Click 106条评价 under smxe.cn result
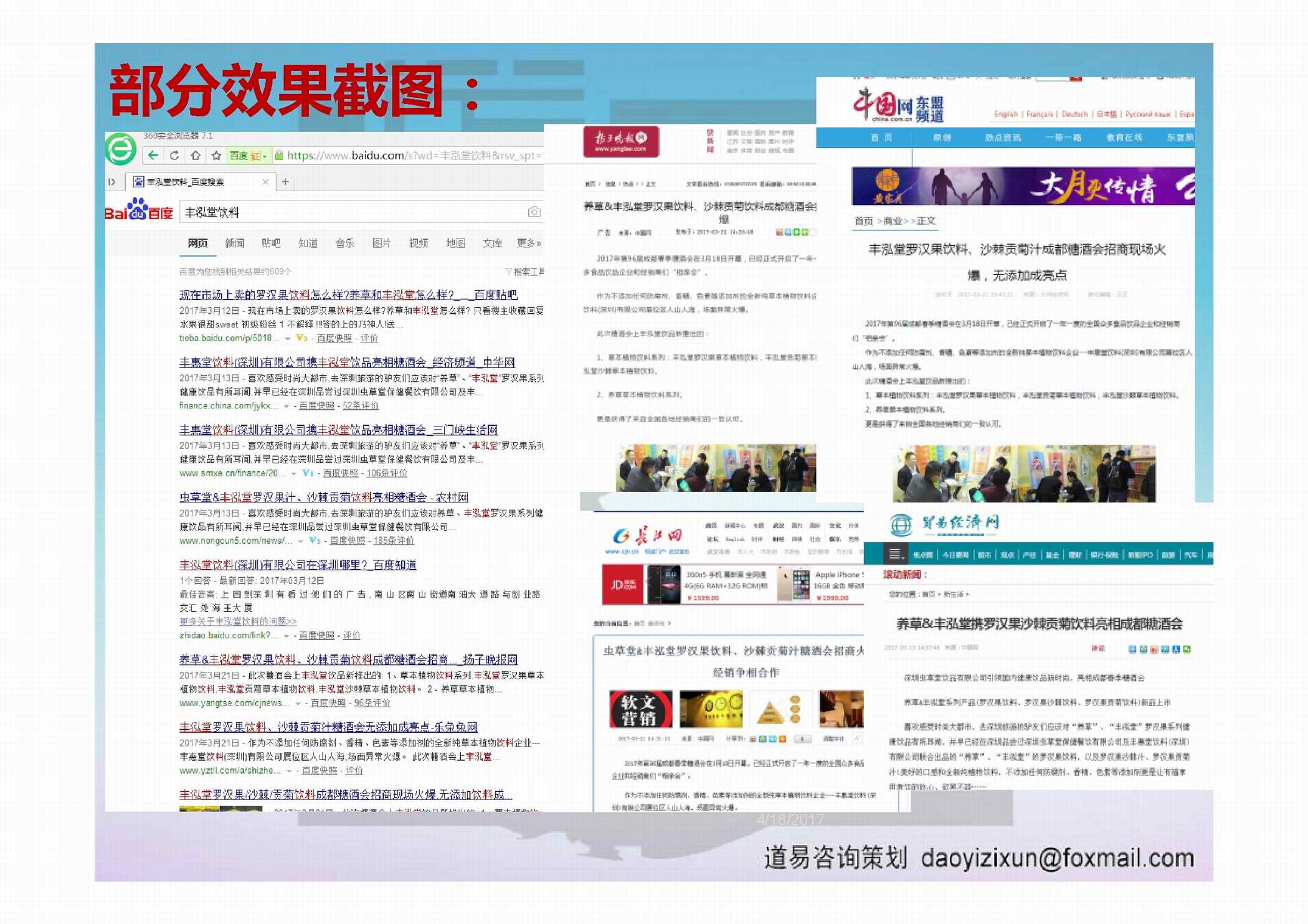1308x924 pixels. (x=387, y=473)
